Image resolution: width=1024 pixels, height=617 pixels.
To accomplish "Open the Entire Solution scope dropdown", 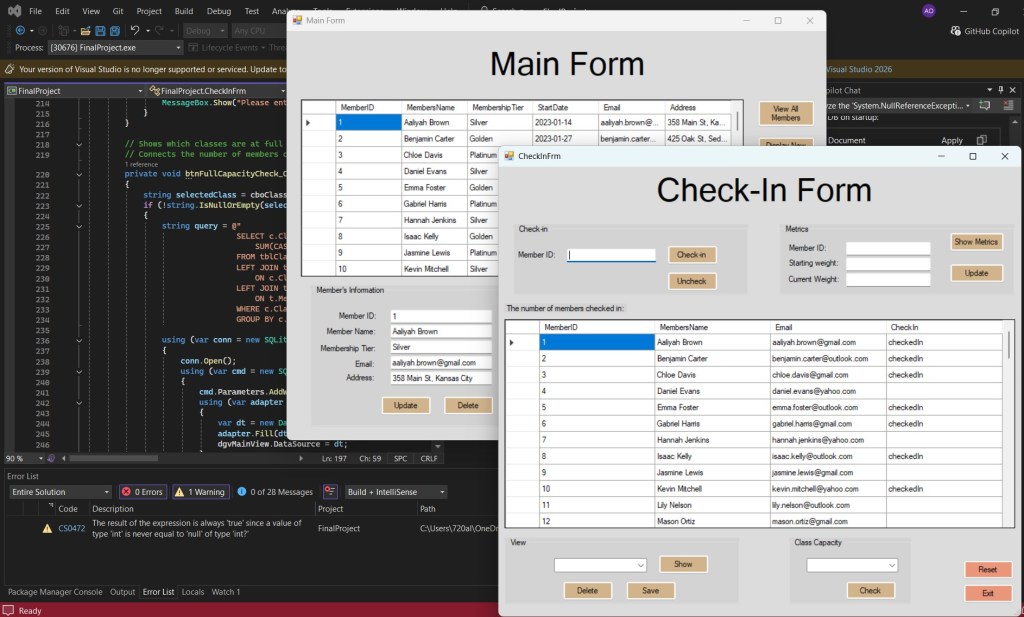I will (x=60, y=492).
